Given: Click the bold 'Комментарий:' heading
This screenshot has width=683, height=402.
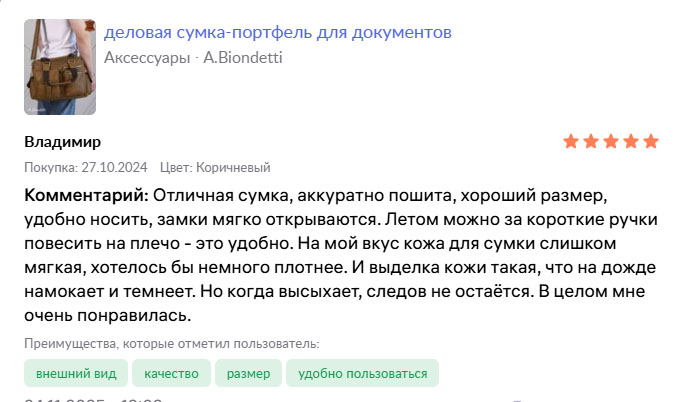Looking at the screenshot, I should point(86,193).
